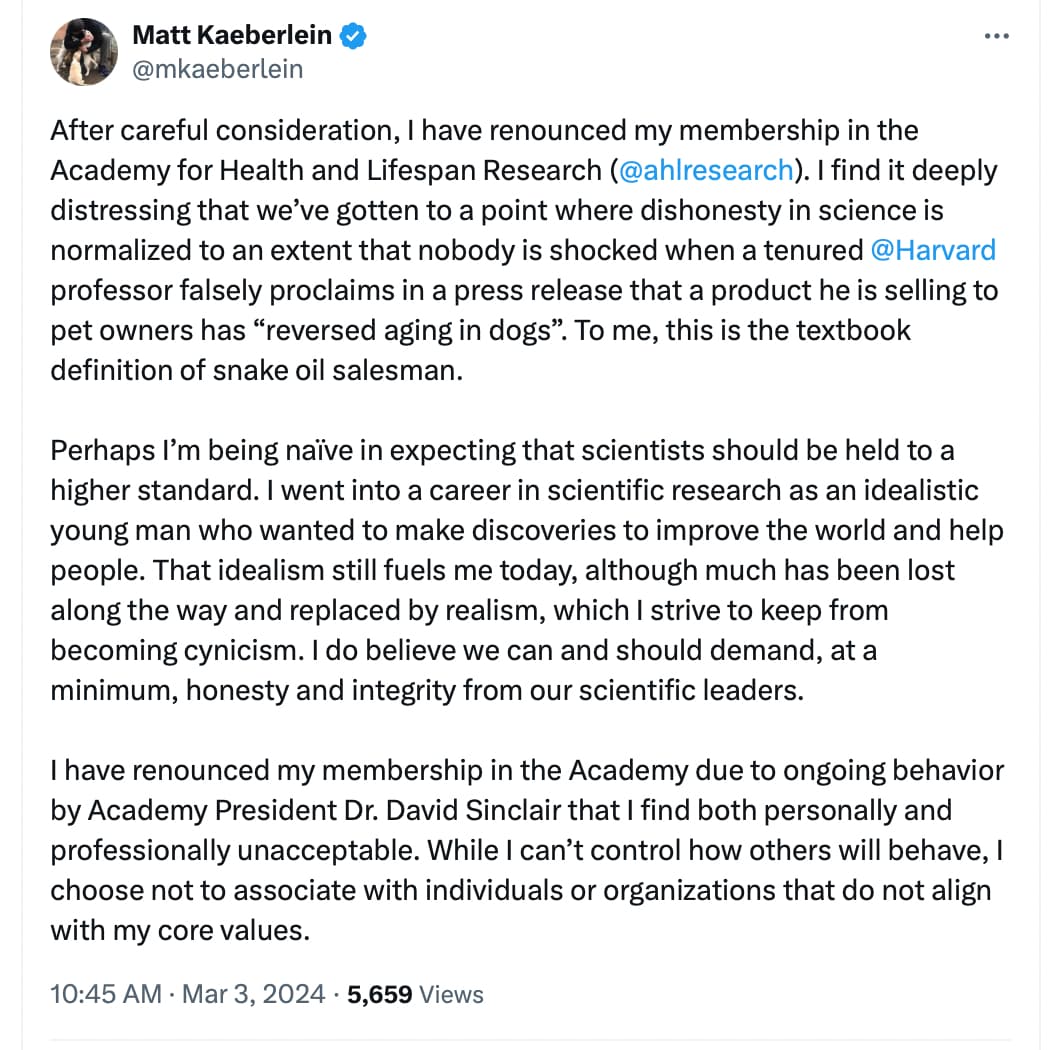Follow the @ahlresearch mention link
1050x1050 pixels.
click(706, 171)
